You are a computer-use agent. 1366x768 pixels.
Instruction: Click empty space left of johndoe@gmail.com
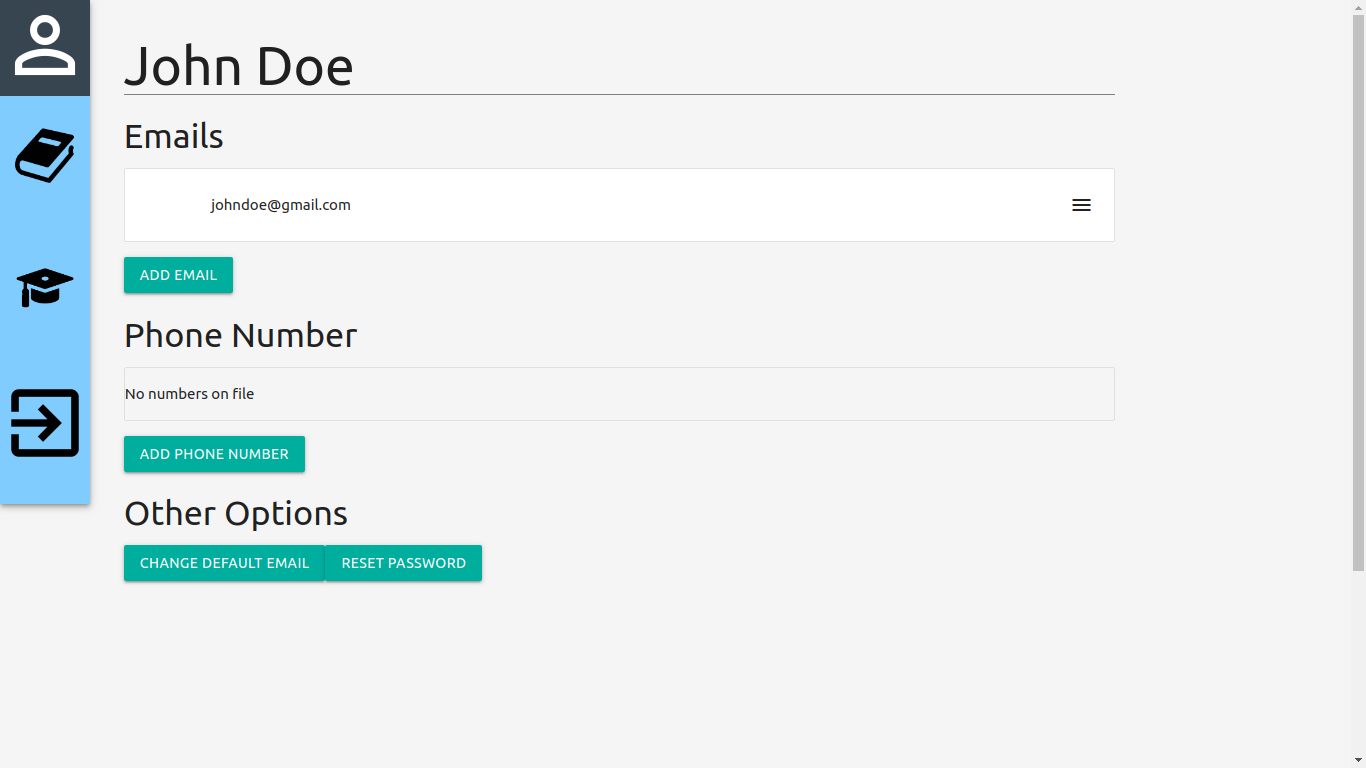[167, 205]
